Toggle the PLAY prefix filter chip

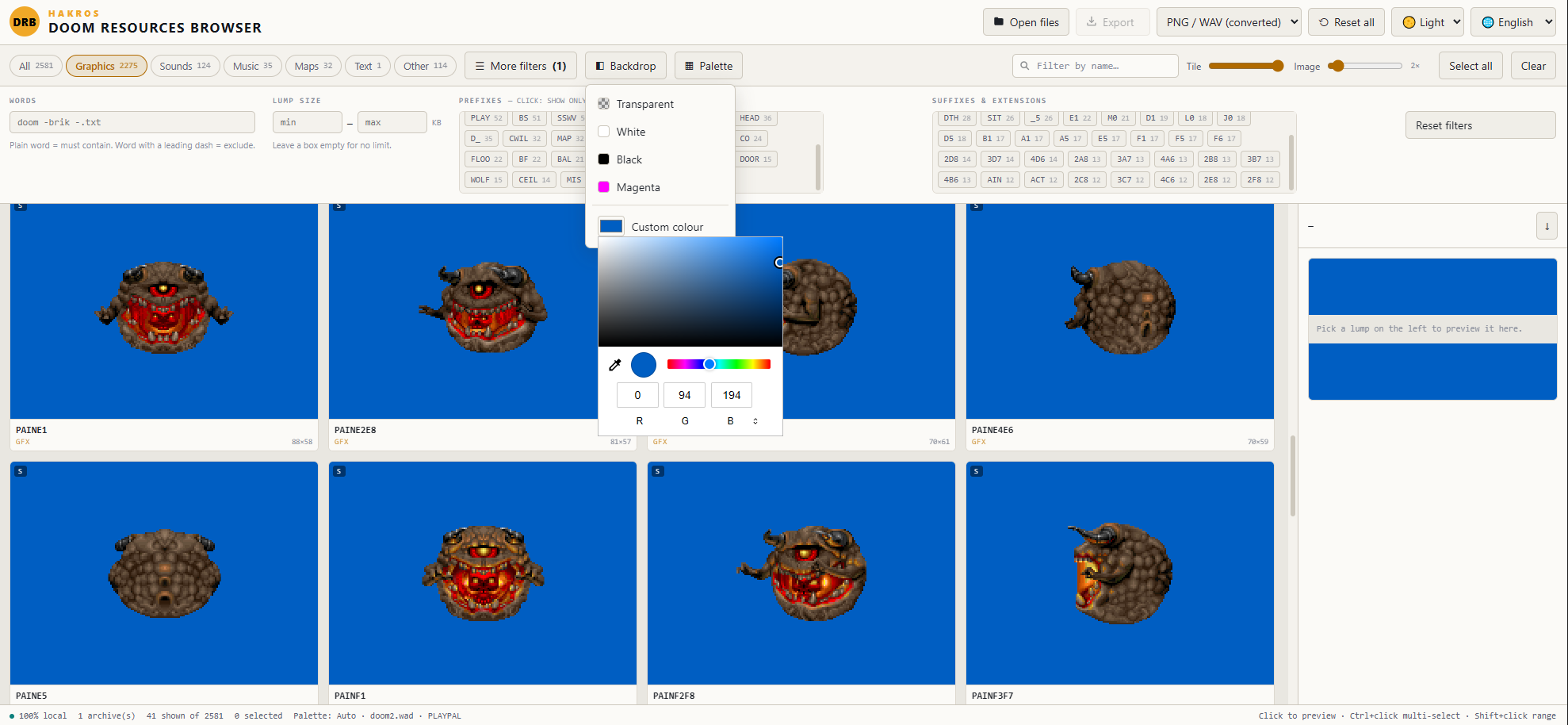[486, 118]
